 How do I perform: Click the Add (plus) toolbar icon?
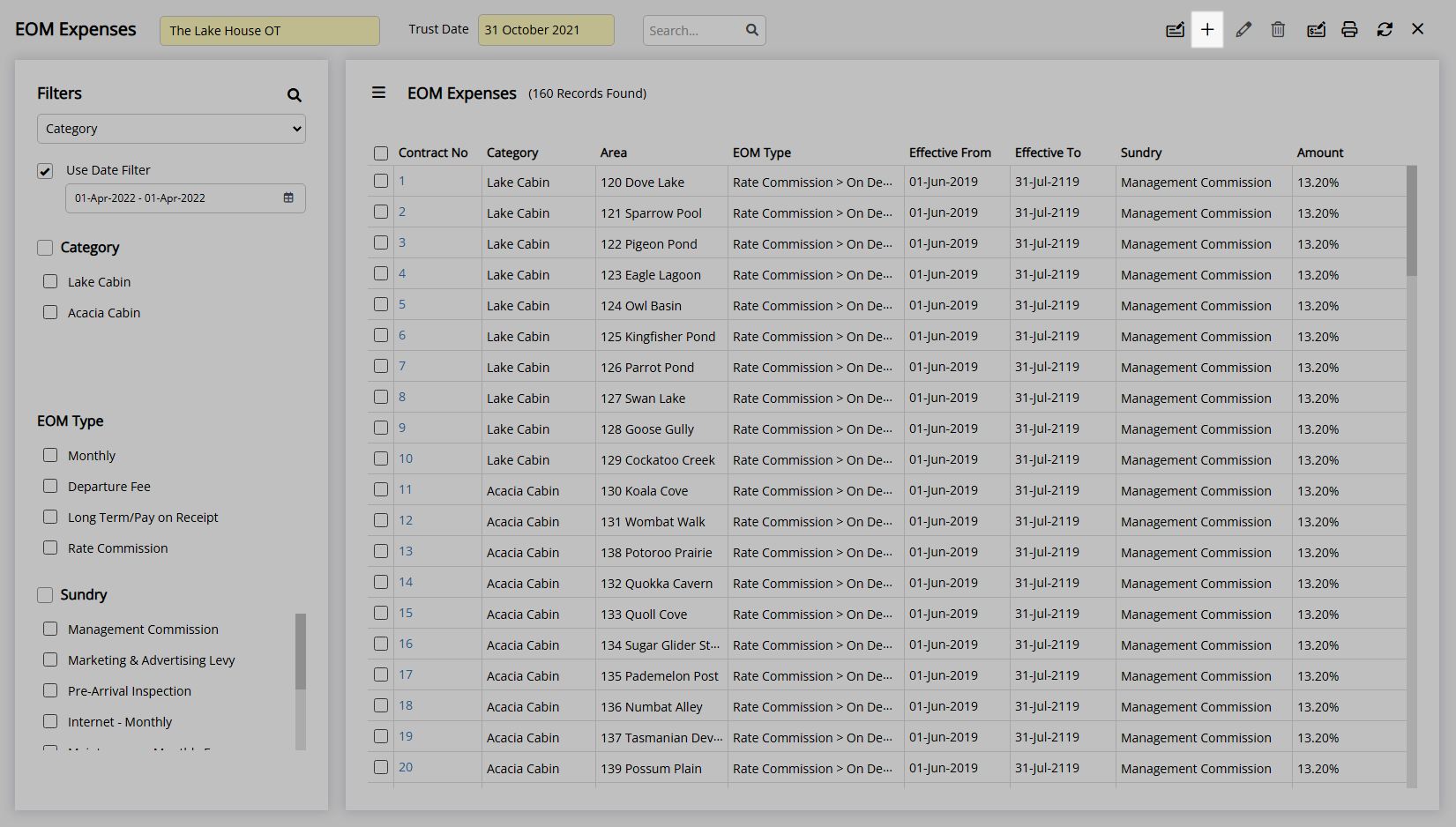[1207, 30]
